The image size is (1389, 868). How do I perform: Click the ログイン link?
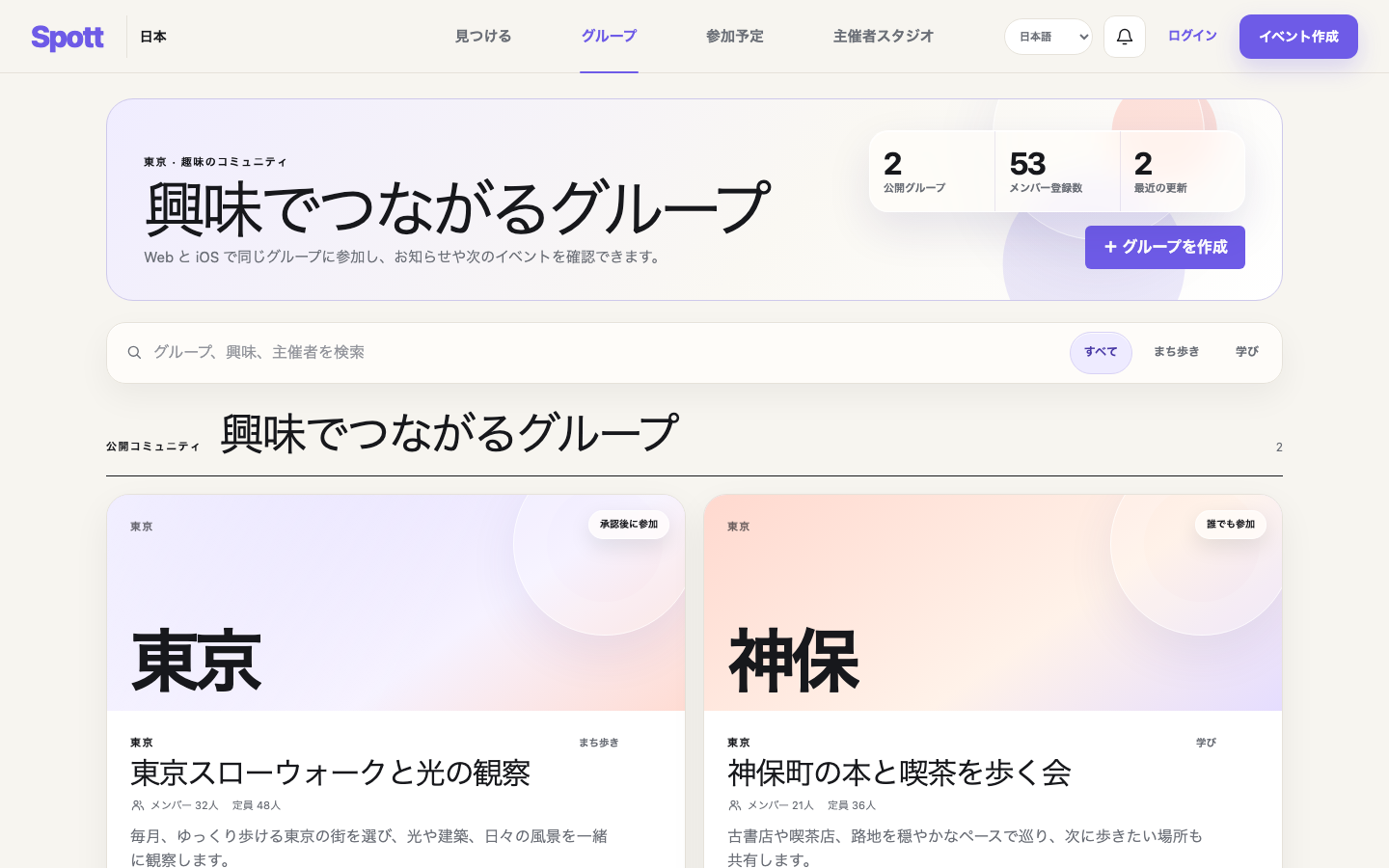[x=1192, y=36]
